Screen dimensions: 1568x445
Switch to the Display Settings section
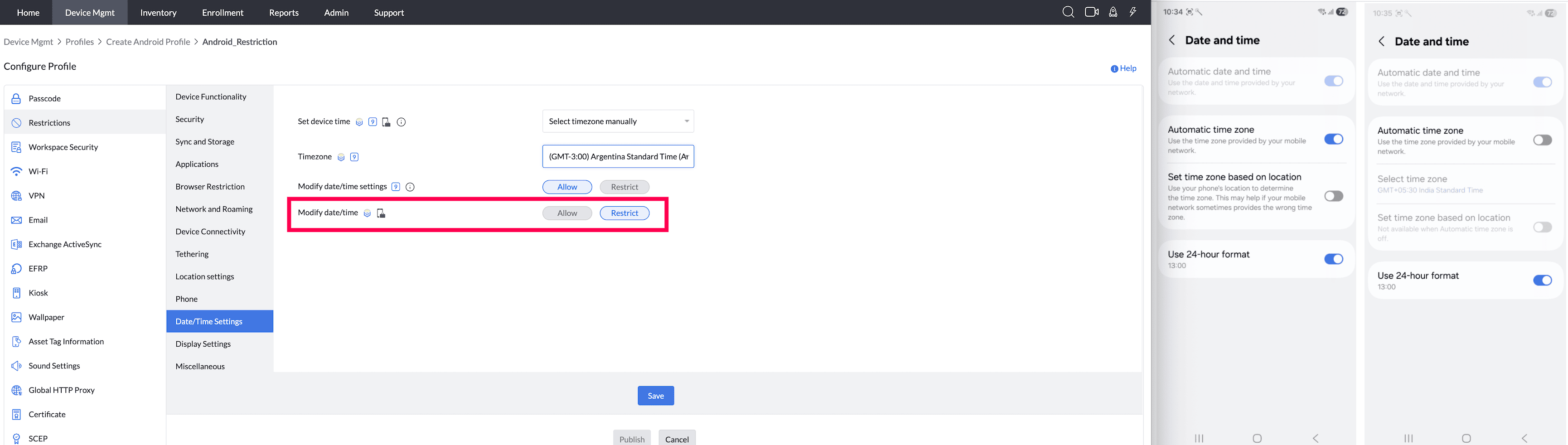[203, 343]
